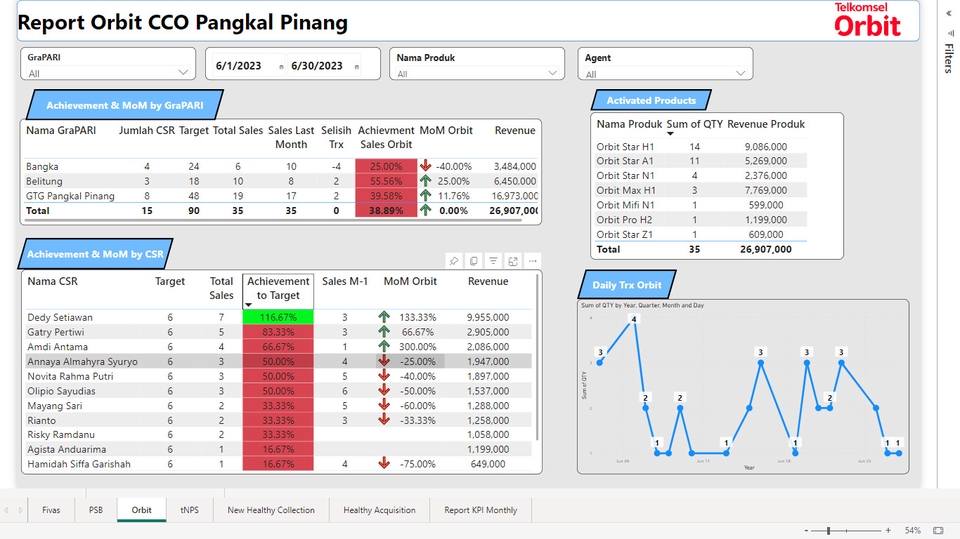This screenshot has height=539, width=960.
Task: Sort by Nama CSR column header
Action: click(52, 281)
